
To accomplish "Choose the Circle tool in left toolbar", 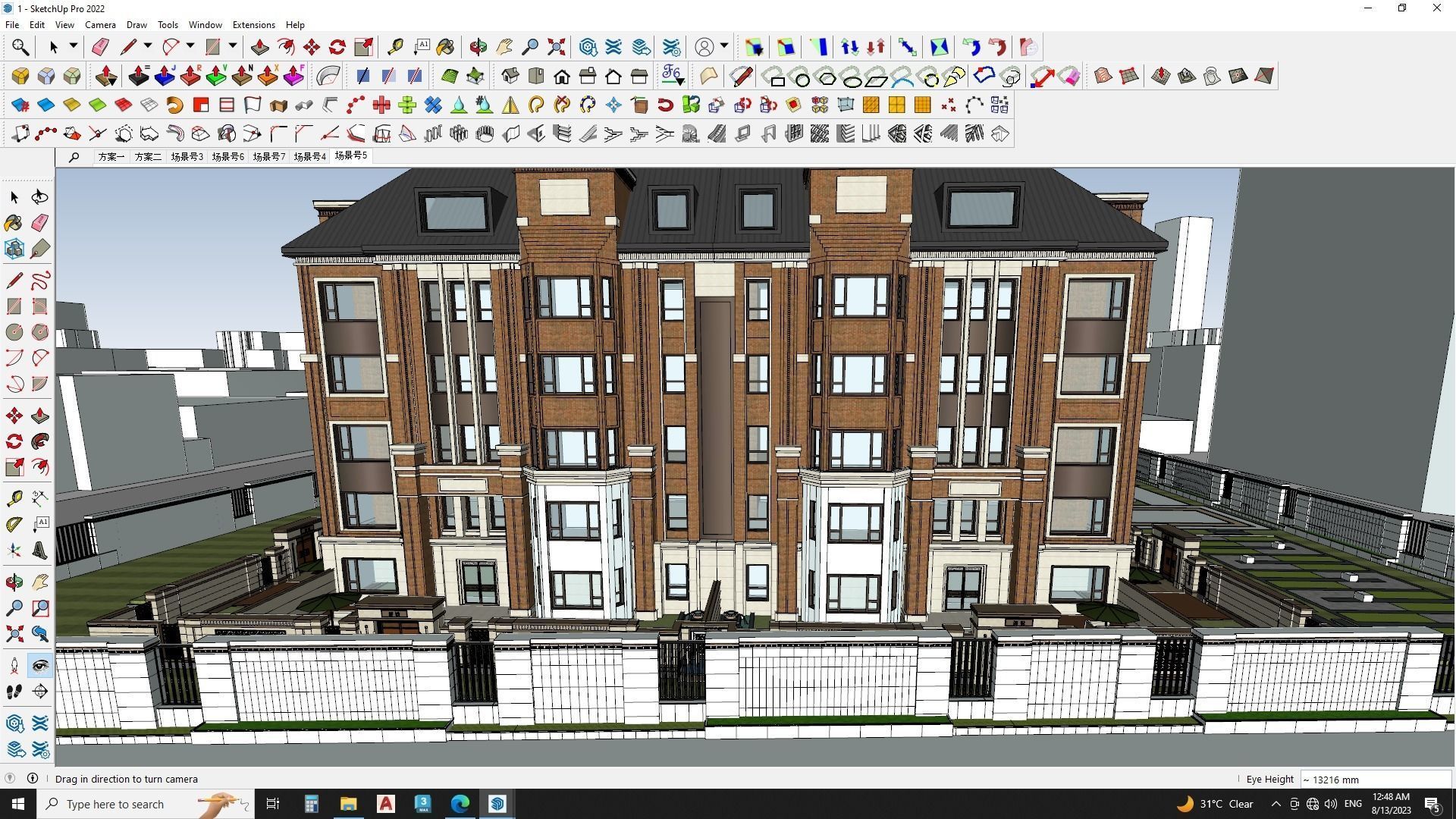I will pyautogui.click(x=14, y=332).
